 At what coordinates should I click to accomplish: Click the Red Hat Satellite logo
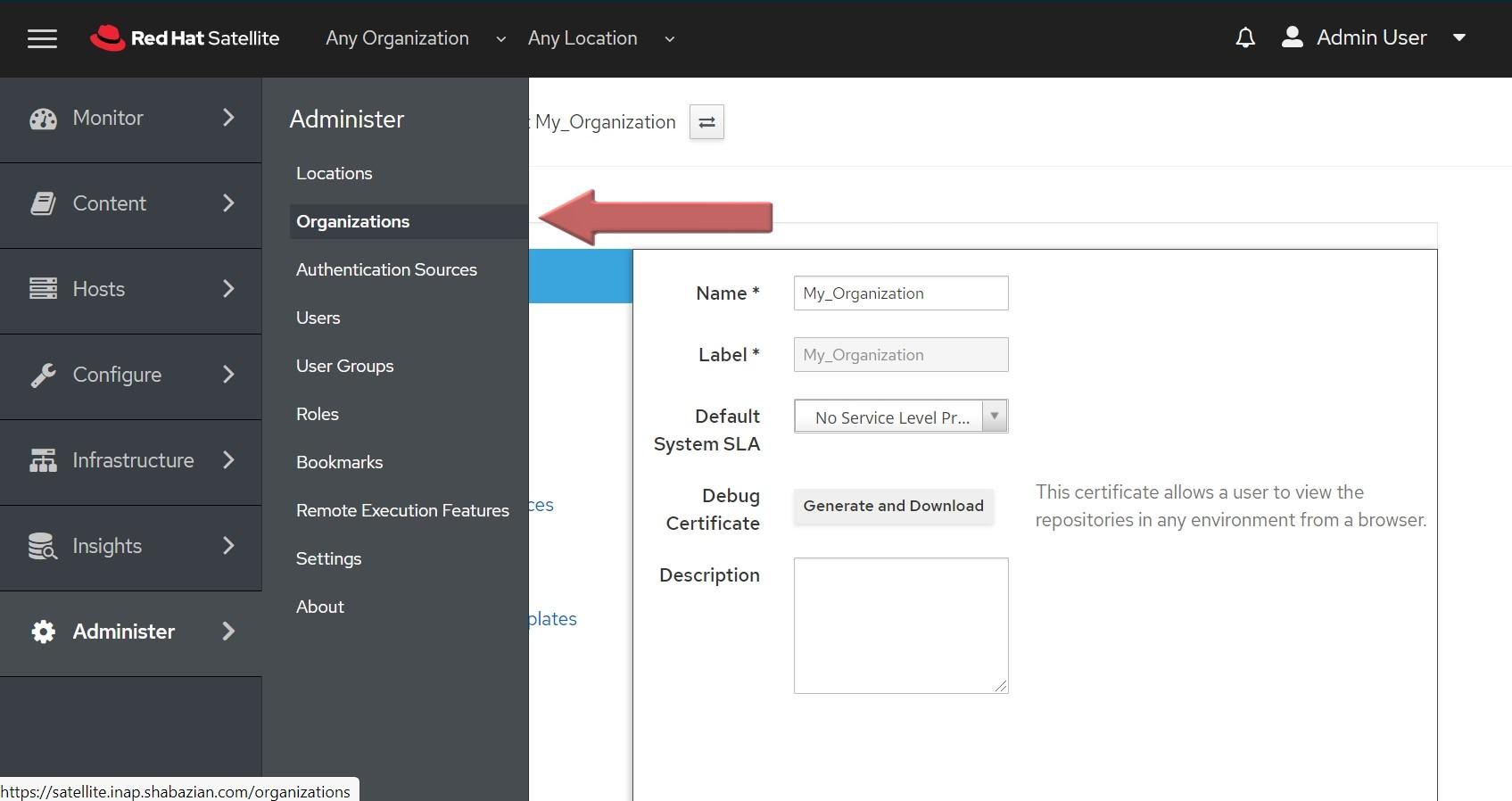click(185, 38)
